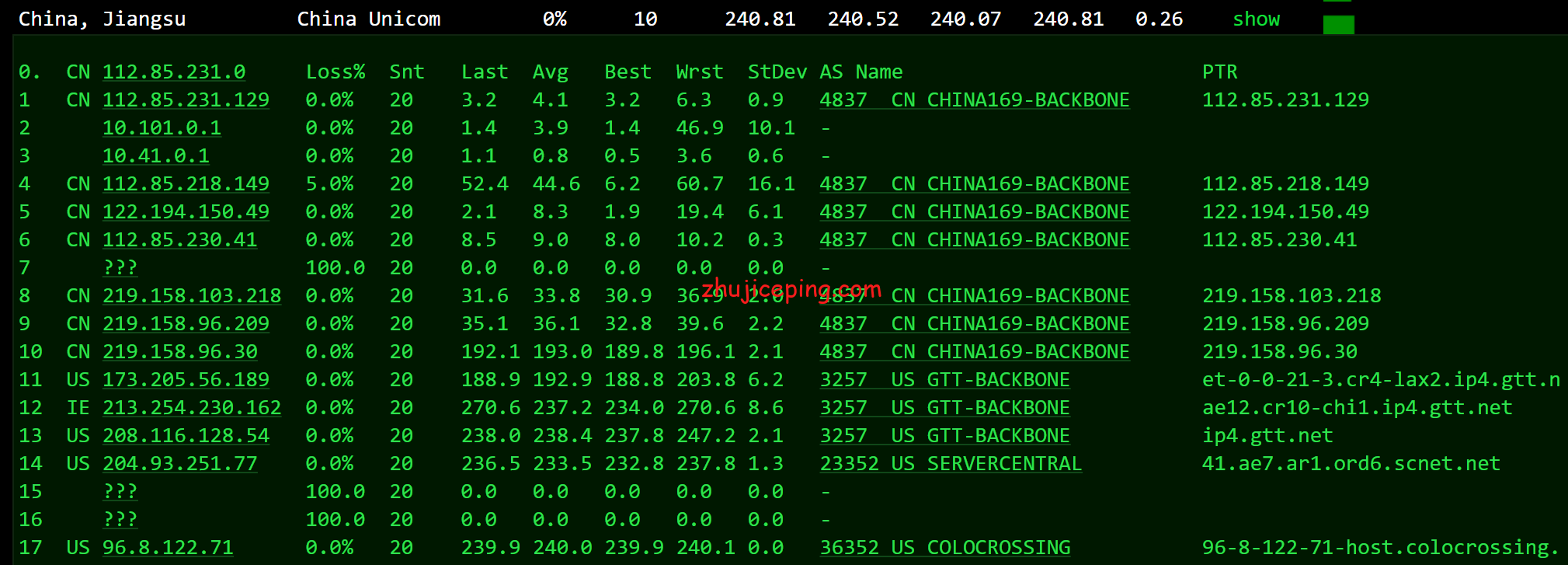Select the 5.0% loss value at hop 4

click(329, 184)
